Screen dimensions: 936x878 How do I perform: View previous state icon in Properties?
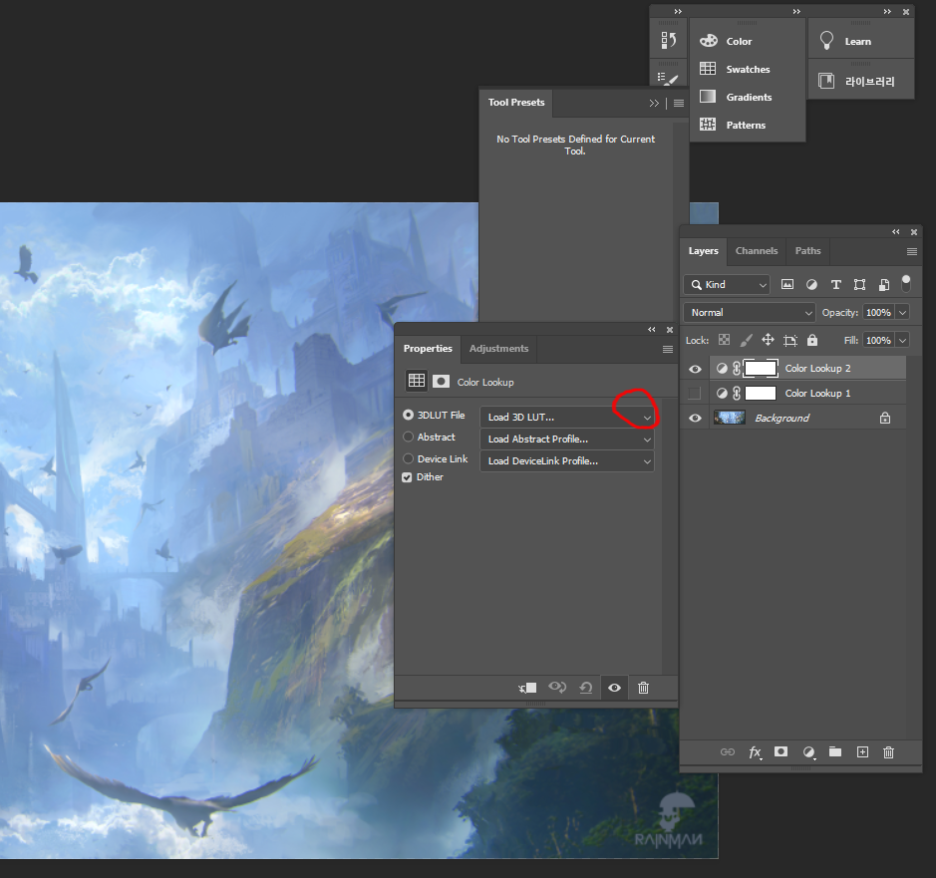(x=558, y=688)
